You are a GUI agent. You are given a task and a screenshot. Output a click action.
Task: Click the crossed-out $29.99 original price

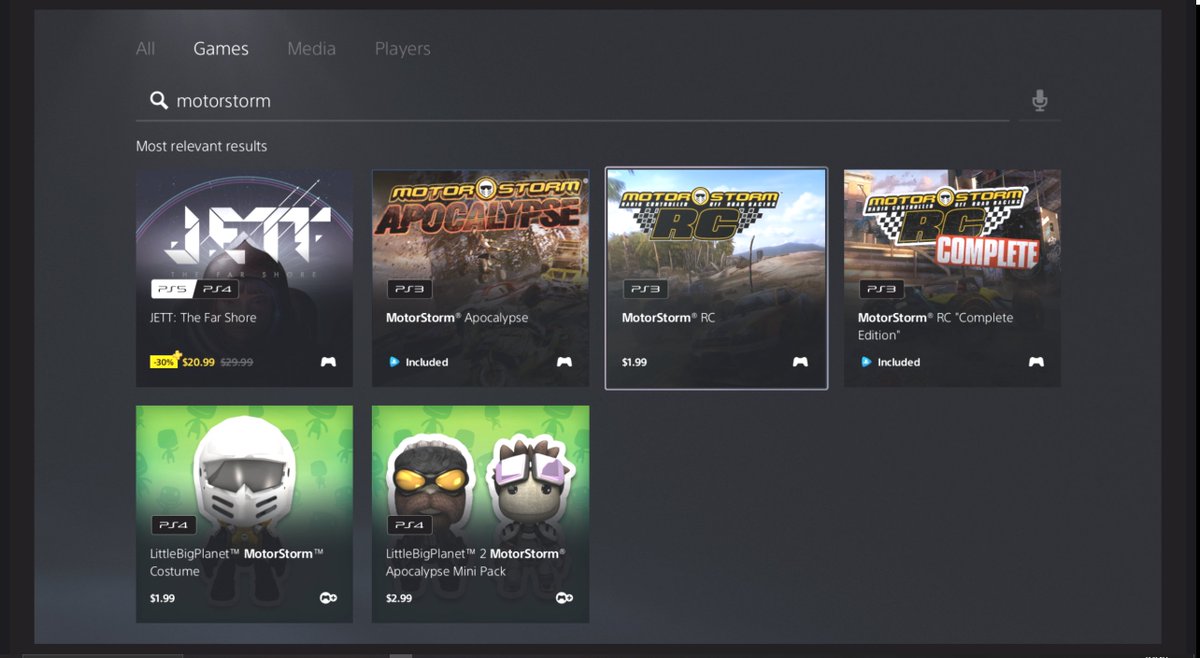click(236, 362)
